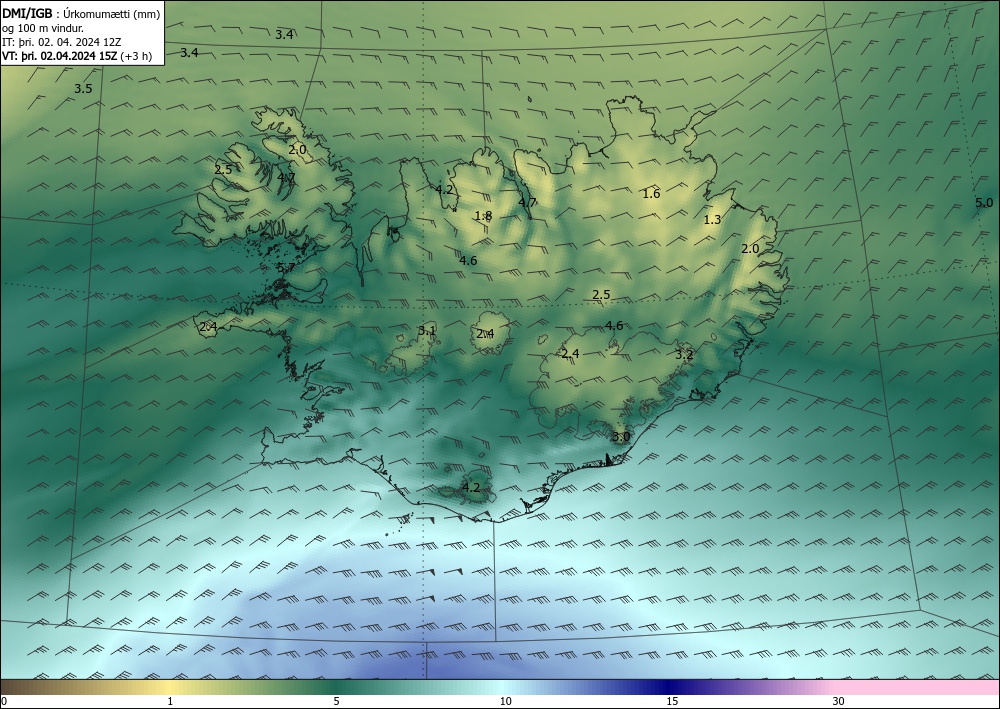This screenshot has height=709, width=1000.
Task: Click the color scale tick label 0
Action: click(x=4, y=702)
